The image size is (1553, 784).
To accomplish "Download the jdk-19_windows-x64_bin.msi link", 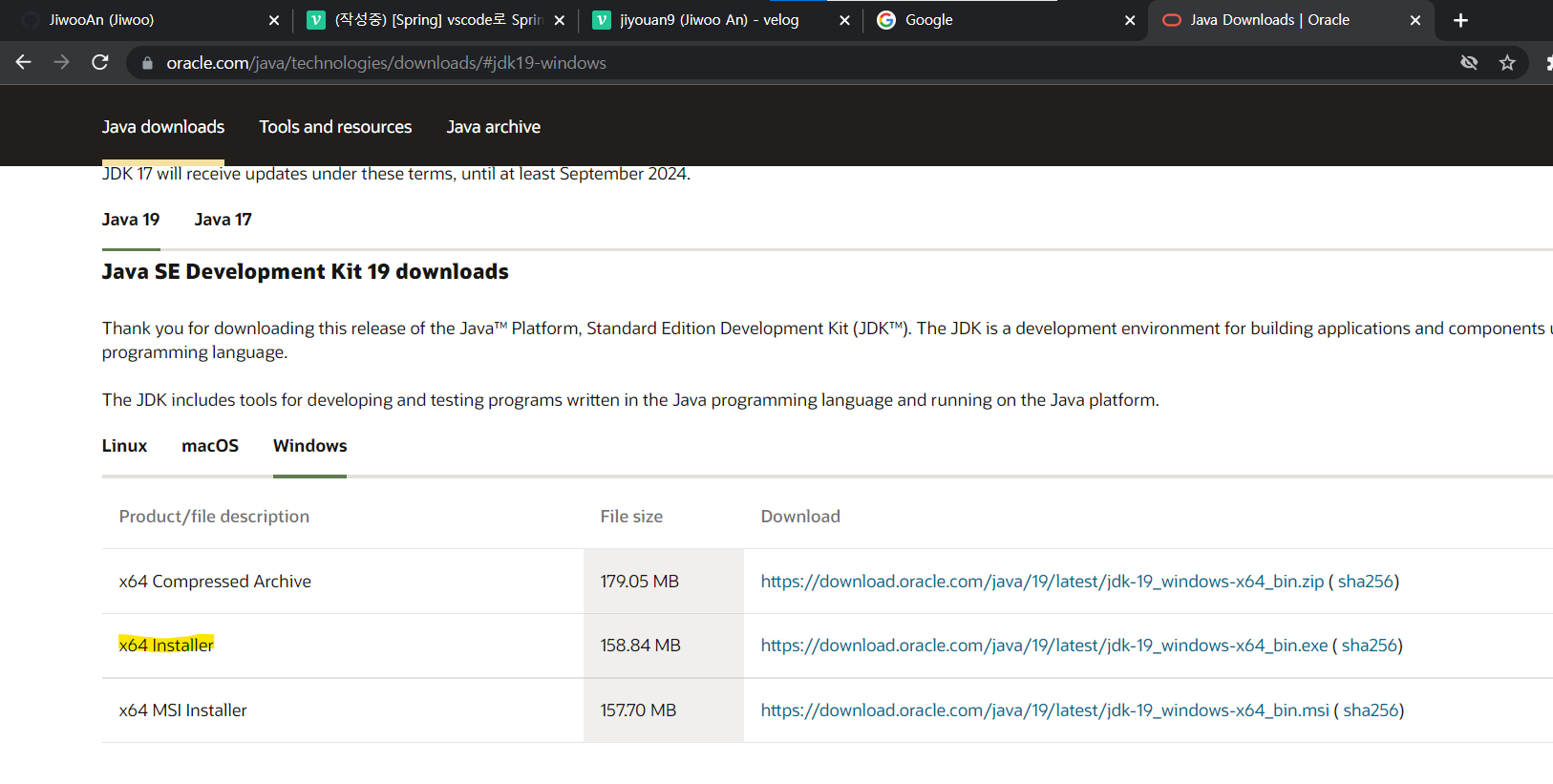I will tap(1045, 710).
